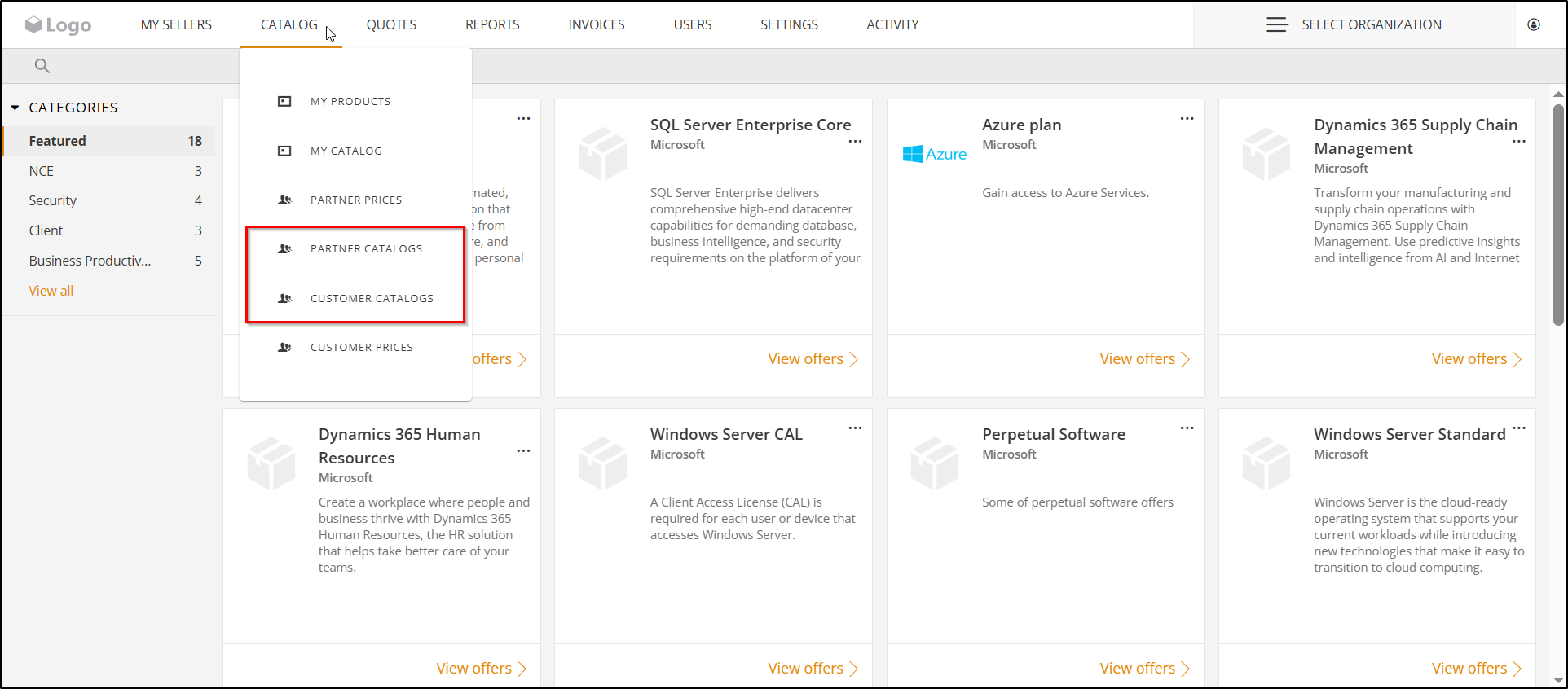The width and height of the screenshot is (1568, 689).
Task: Select the Featured category
Action: (x=109, y=141)
